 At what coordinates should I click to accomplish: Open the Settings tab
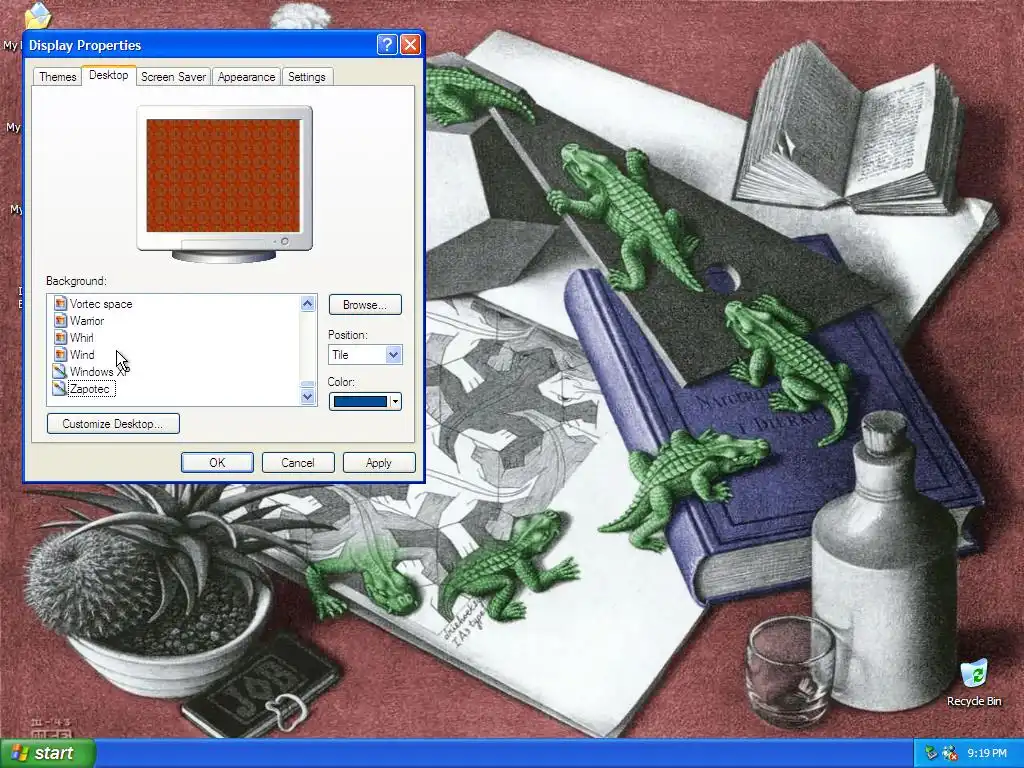coord(306,76)
